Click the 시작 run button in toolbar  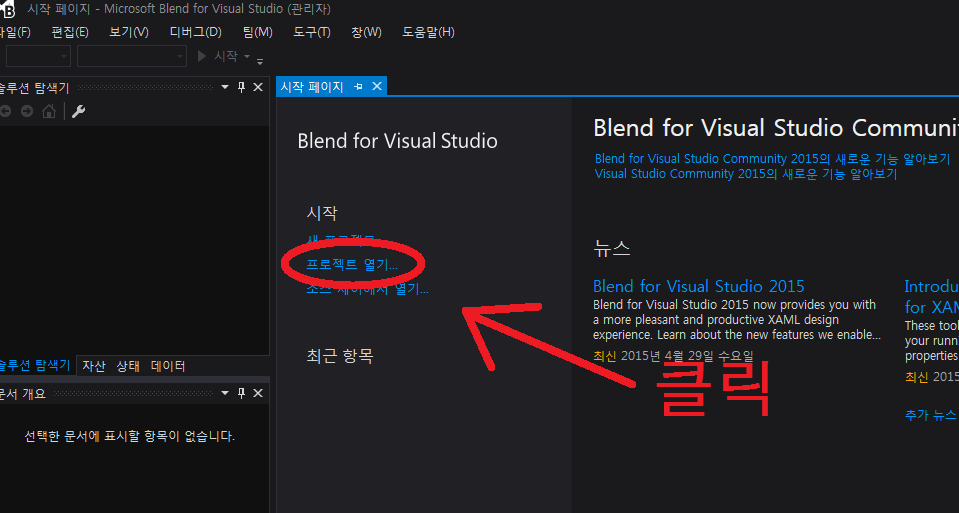point(217,56)
